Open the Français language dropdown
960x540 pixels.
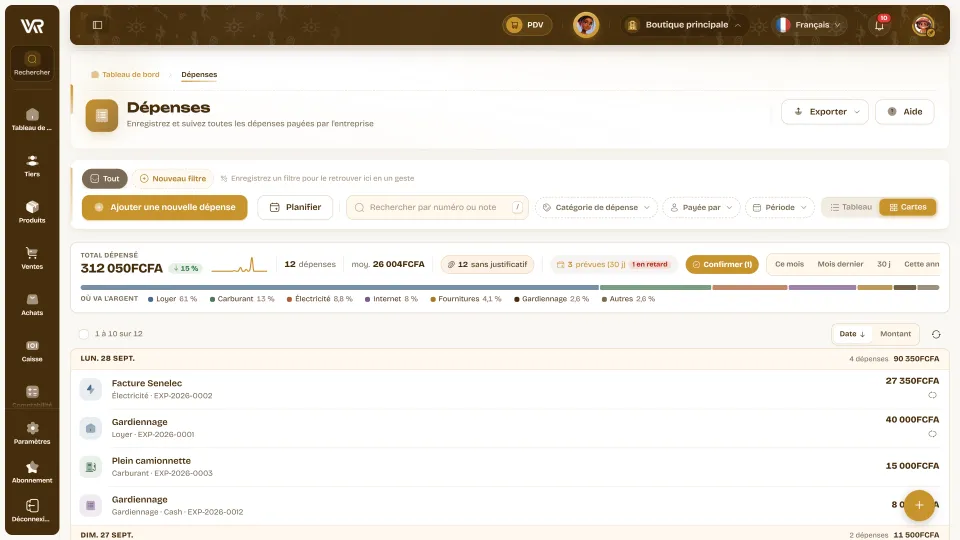[x=809, y=25]
